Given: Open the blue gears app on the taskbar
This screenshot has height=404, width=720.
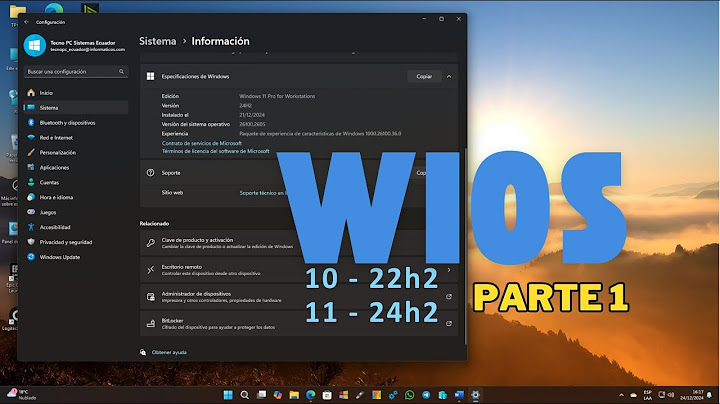Looking at the screenshot, I should pos(393,395).
